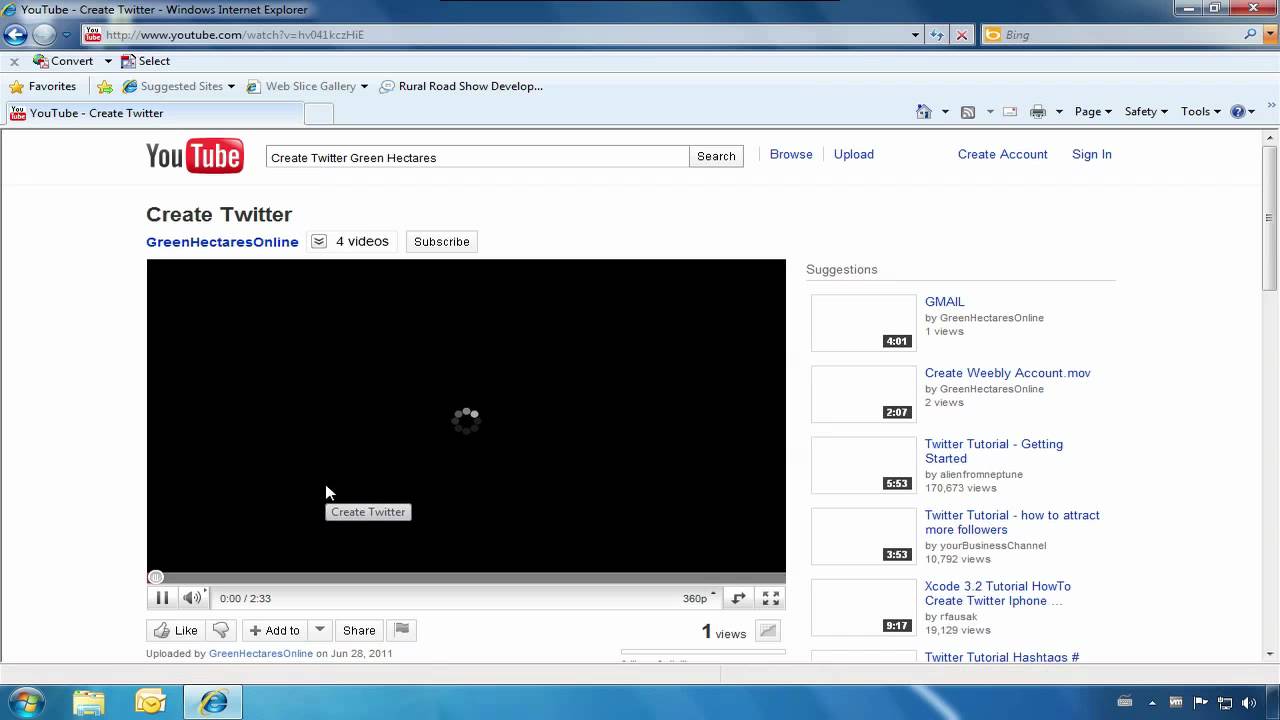Open the 360p quality menu
The width and height of the screenshot is (1280, 720).
(699, 598)
